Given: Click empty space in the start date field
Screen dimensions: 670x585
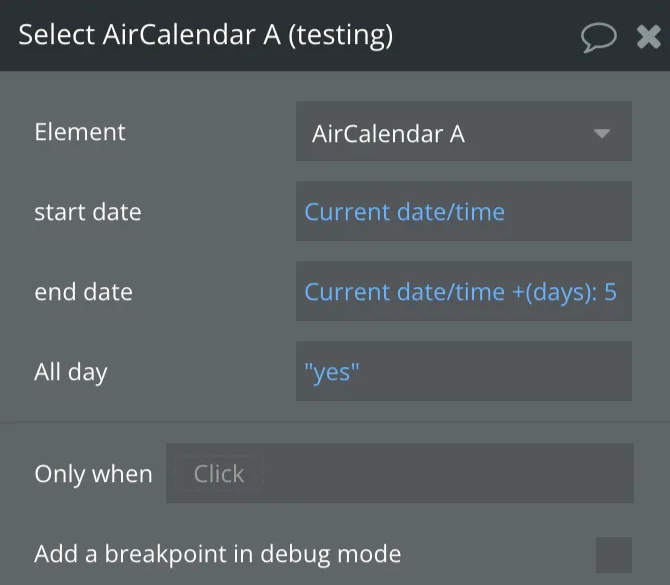Looking at the screenshot, I should click(x=570, y=212).
